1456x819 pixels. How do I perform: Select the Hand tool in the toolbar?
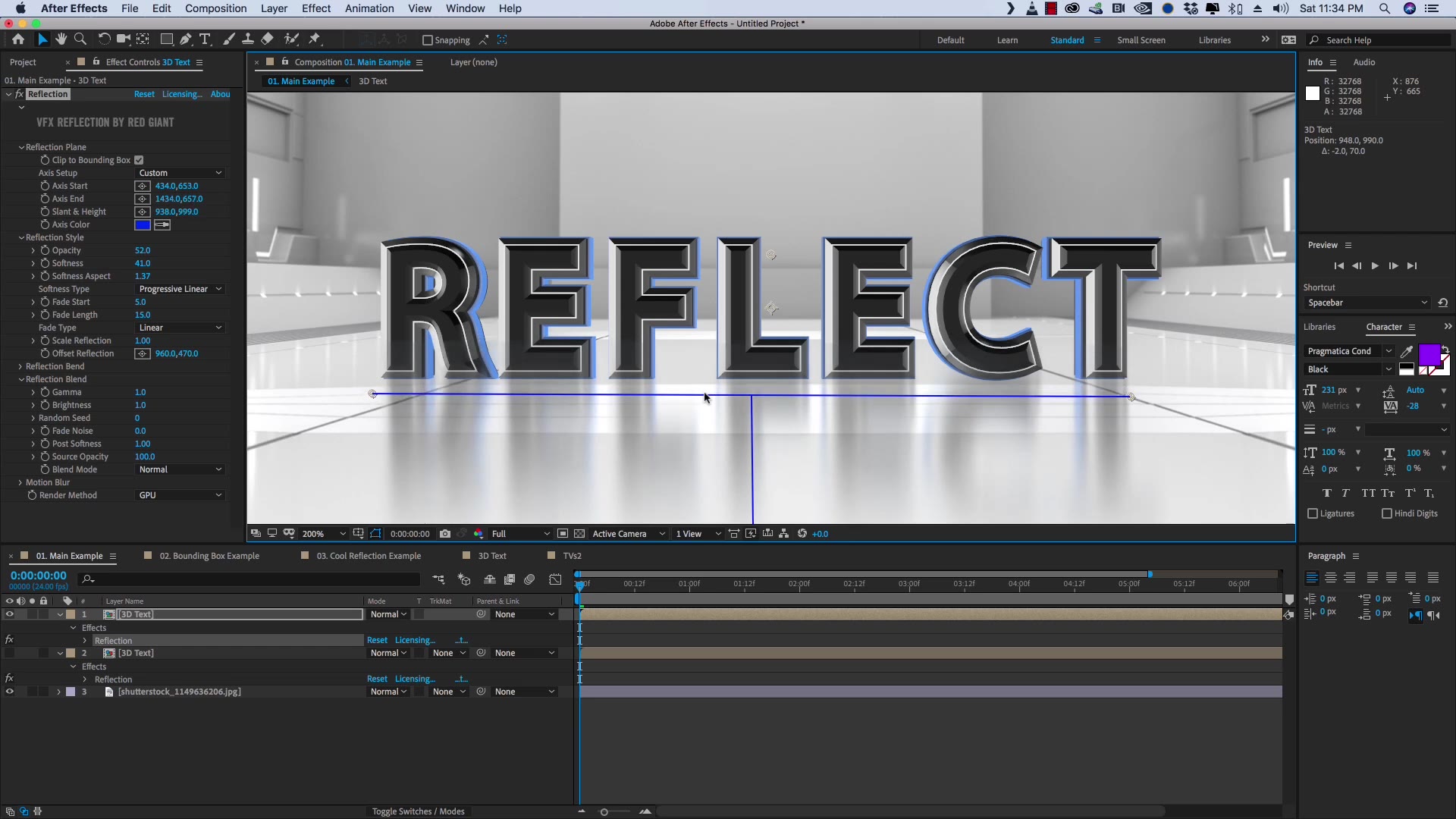coord(61,39)
